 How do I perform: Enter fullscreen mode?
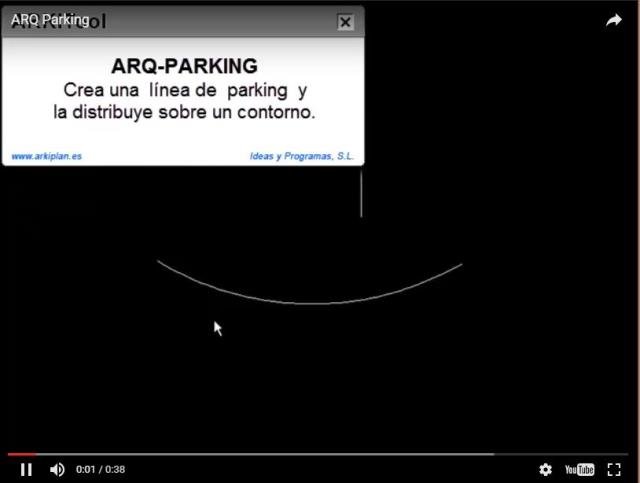point(614,470)
